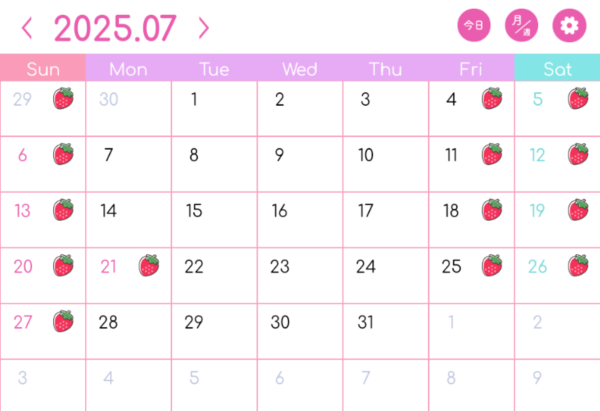Screen dimensions: 600x411
Task: Click strawberry stamp on July 4
Action: click(492, 98)
